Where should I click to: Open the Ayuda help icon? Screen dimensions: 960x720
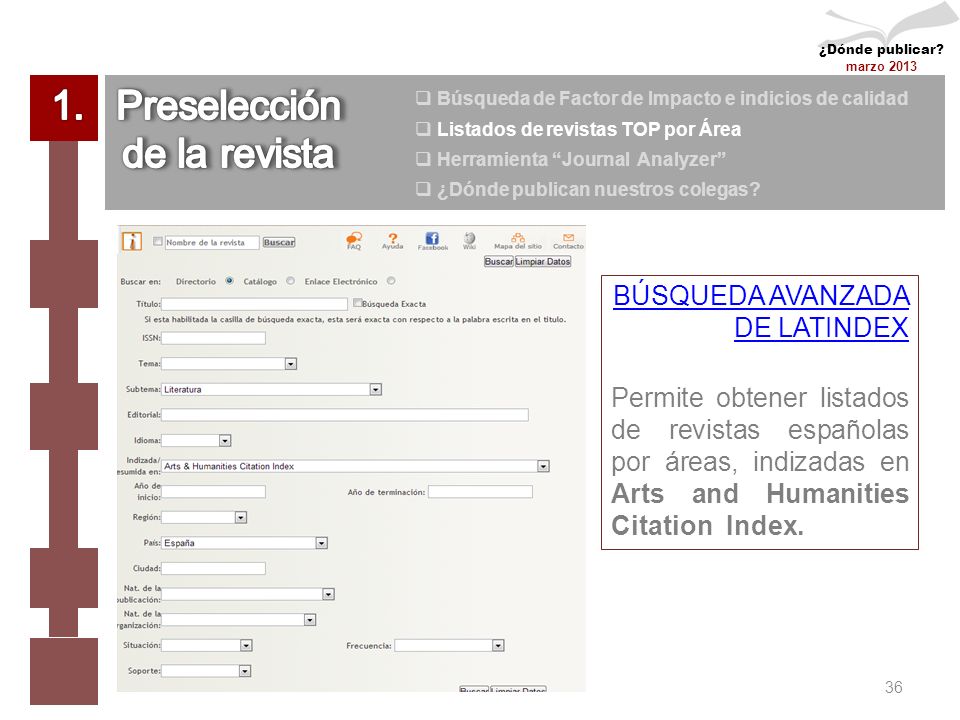click(x=392, y=241)
